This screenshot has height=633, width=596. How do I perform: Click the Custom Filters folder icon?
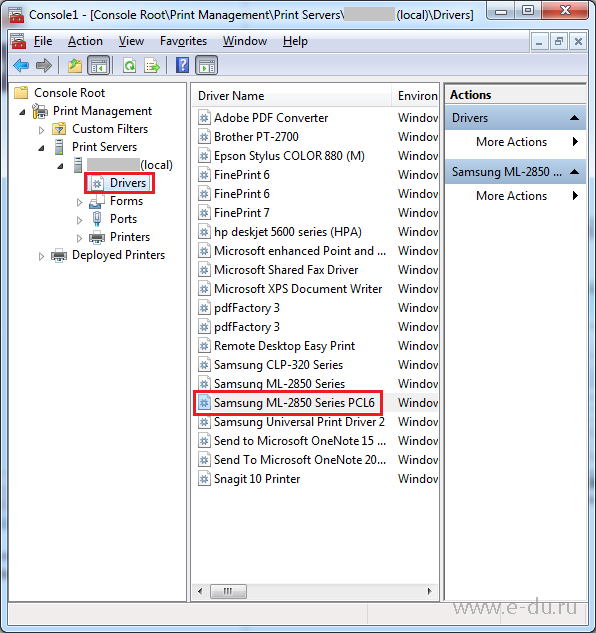[x=59, y=129]
